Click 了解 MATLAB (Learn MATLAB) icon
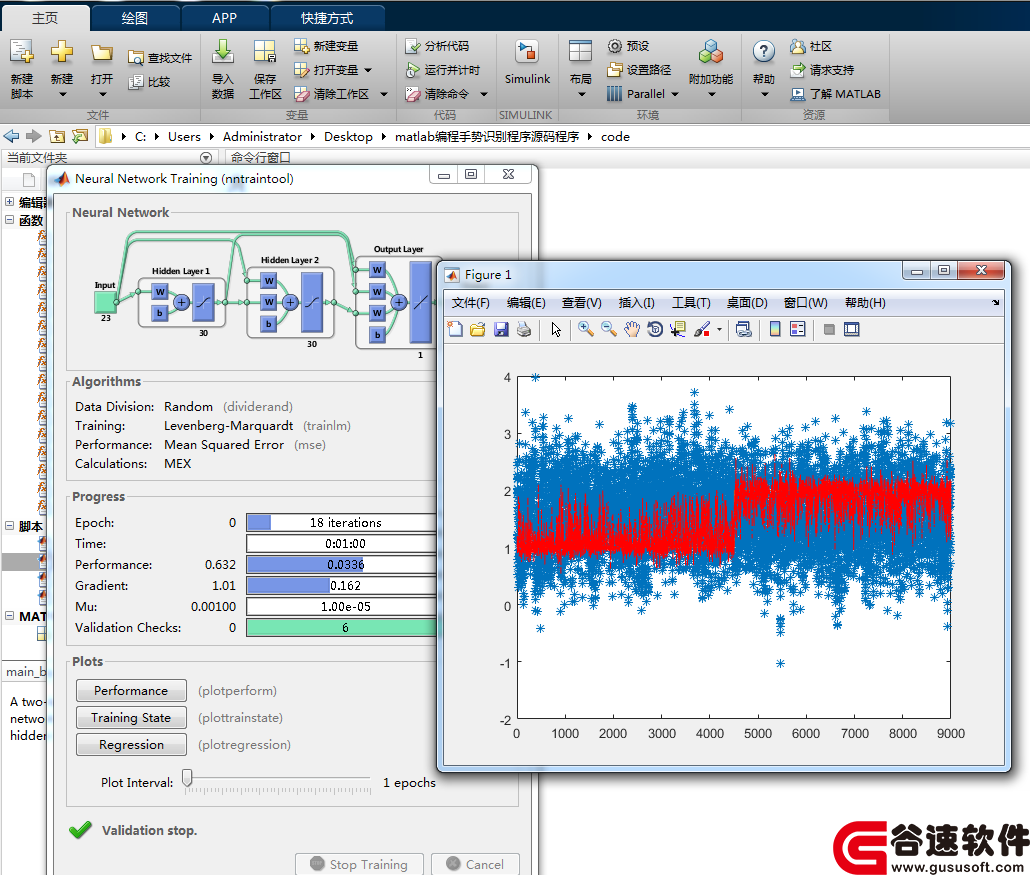 797,94
